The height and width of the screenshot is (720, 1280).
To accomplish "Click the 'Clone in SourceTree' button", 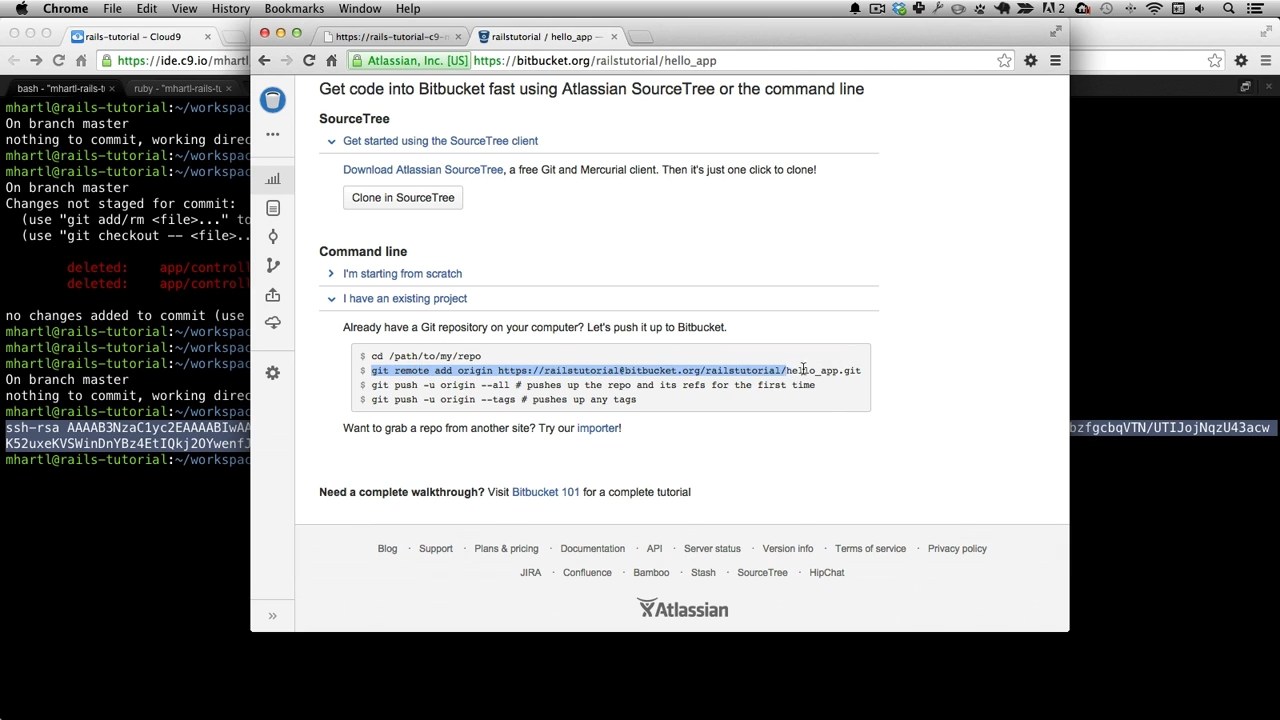I will click(x=403, y=198).
